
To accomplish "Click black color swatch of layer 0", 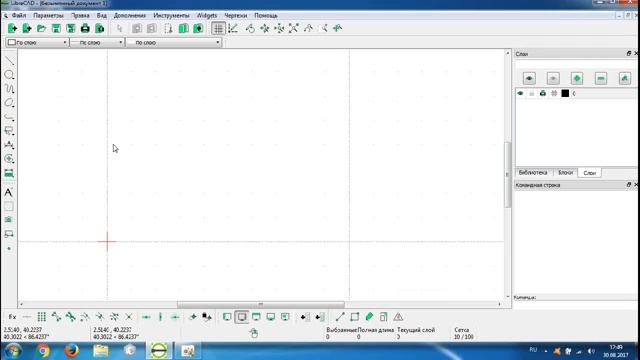I will point(565,93).
